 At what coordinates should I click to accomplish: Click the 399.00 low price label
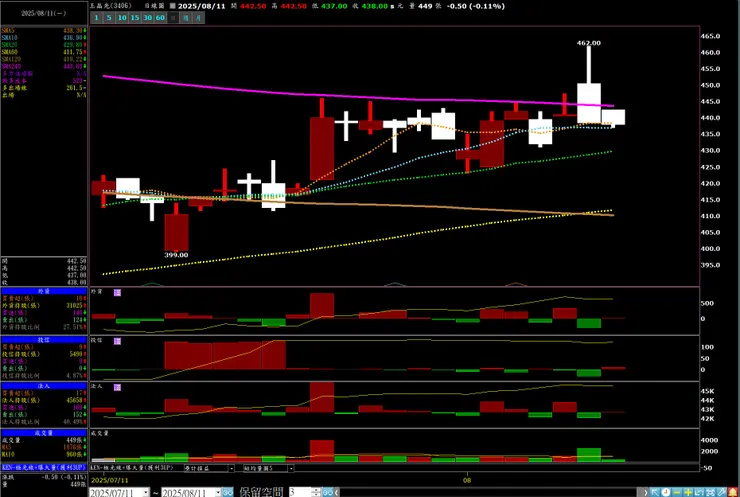click(176, 255)
